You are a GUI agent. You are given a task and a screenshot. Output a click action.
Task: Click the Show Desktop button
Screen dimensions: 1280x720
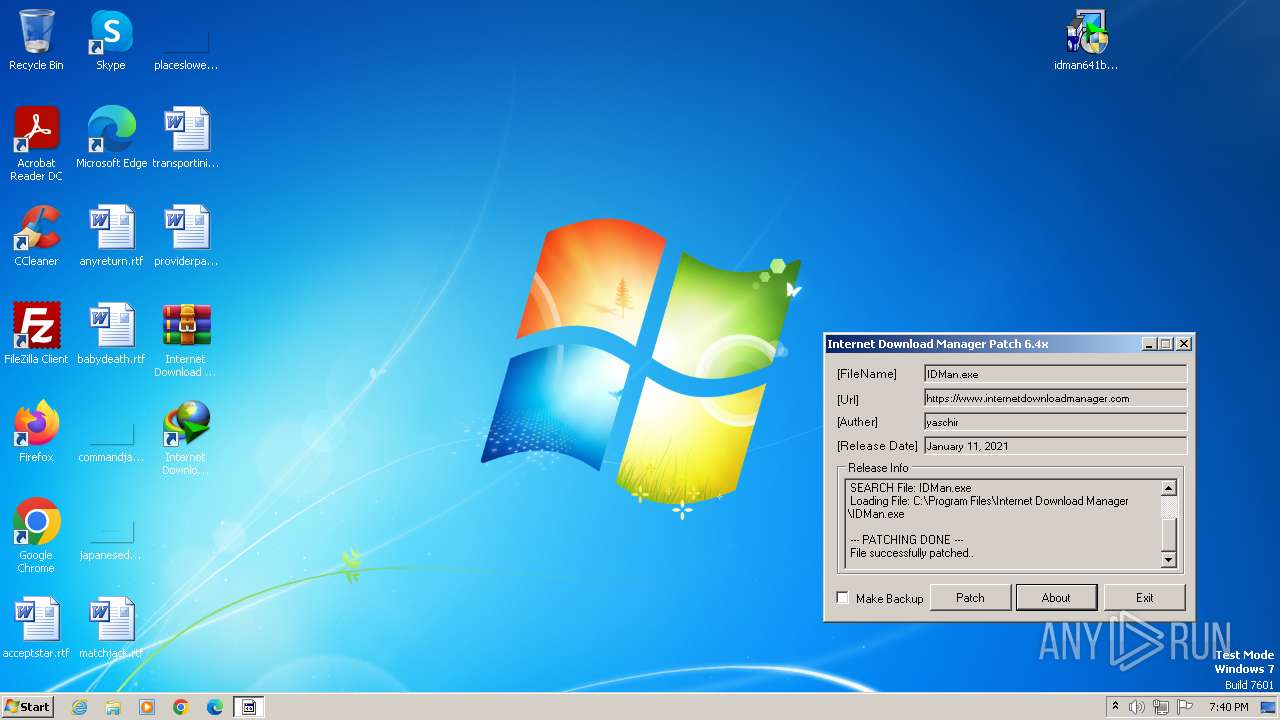[1268, 707]
